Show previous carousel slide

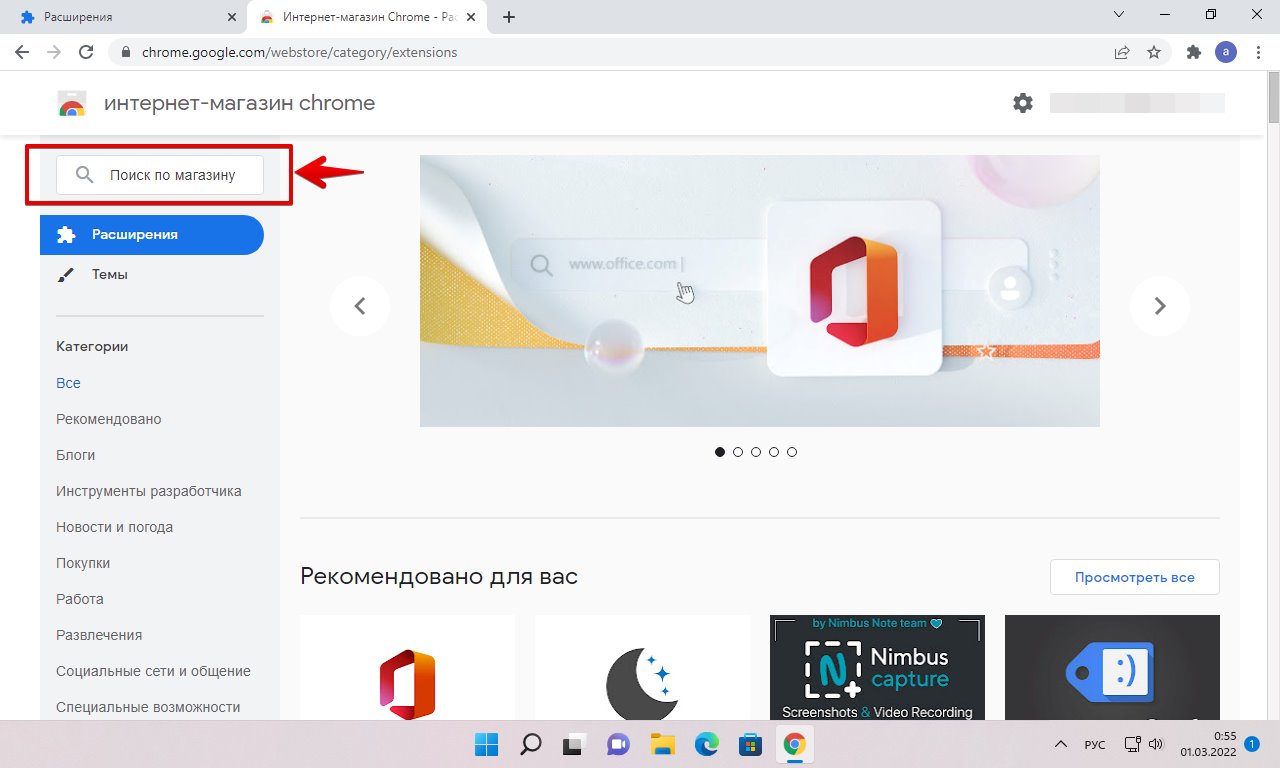click(x=360, y=306)
